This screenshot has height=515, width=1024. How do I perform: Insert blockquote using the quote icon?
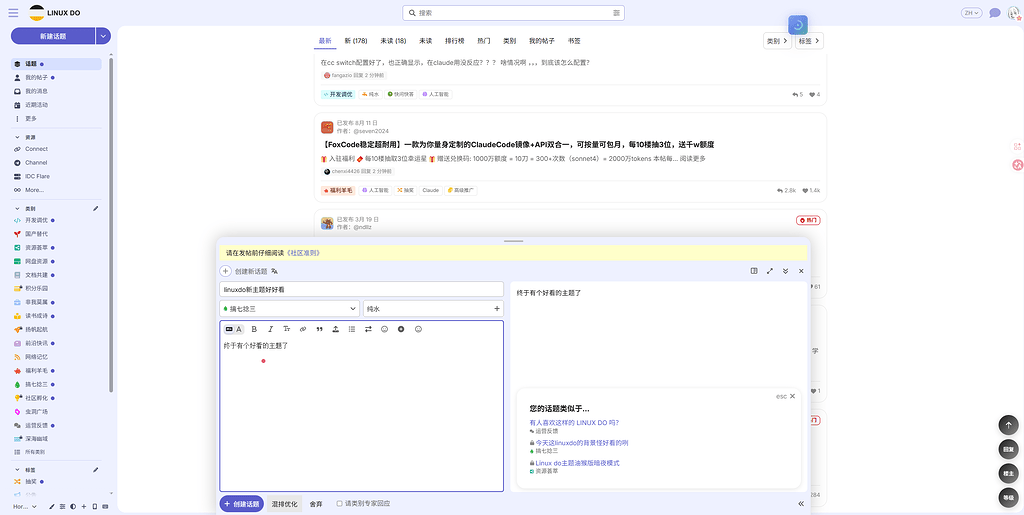pyautogui.click(x=319, y=329)
